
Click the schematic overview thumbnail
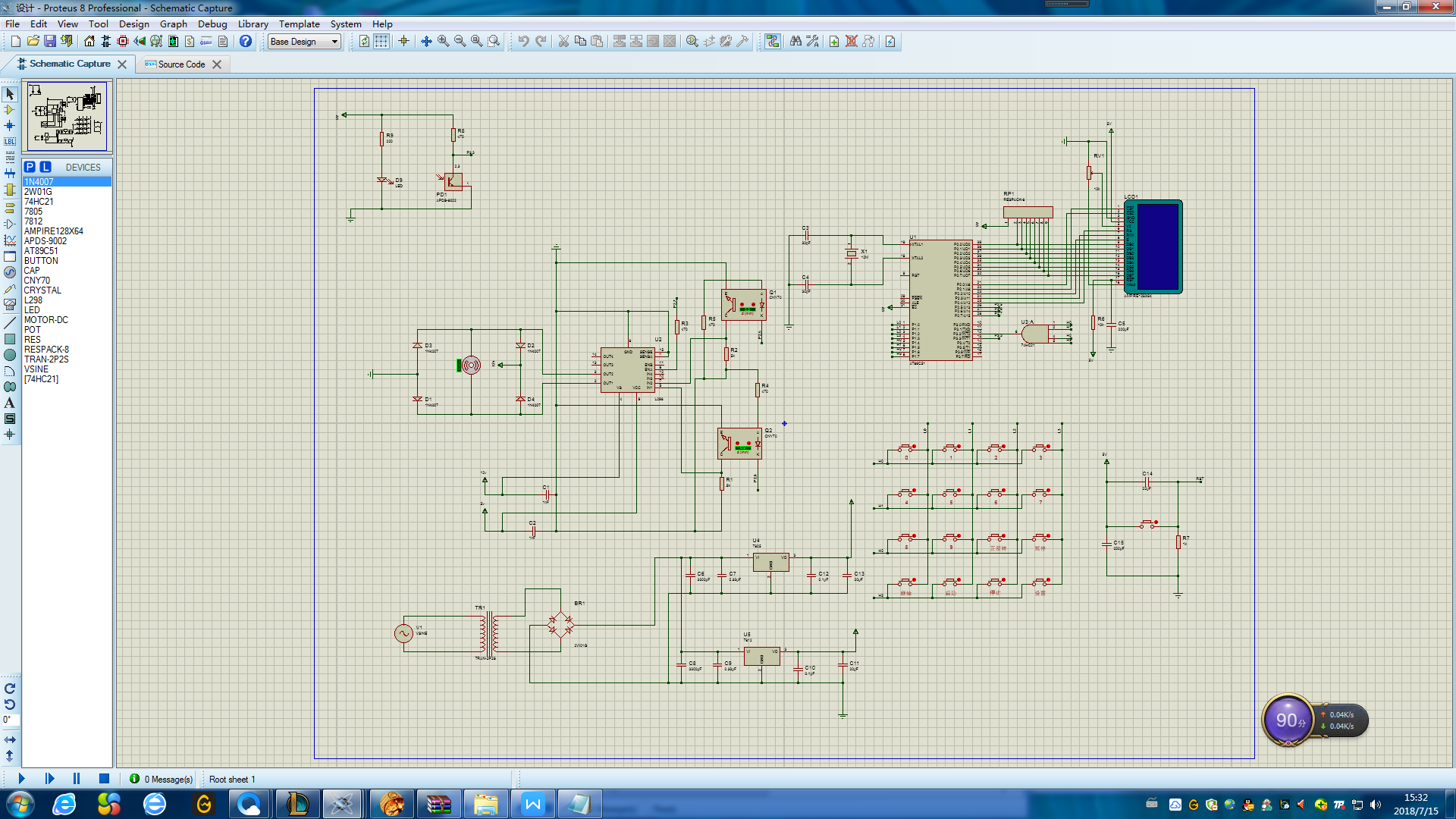(67, 116)
